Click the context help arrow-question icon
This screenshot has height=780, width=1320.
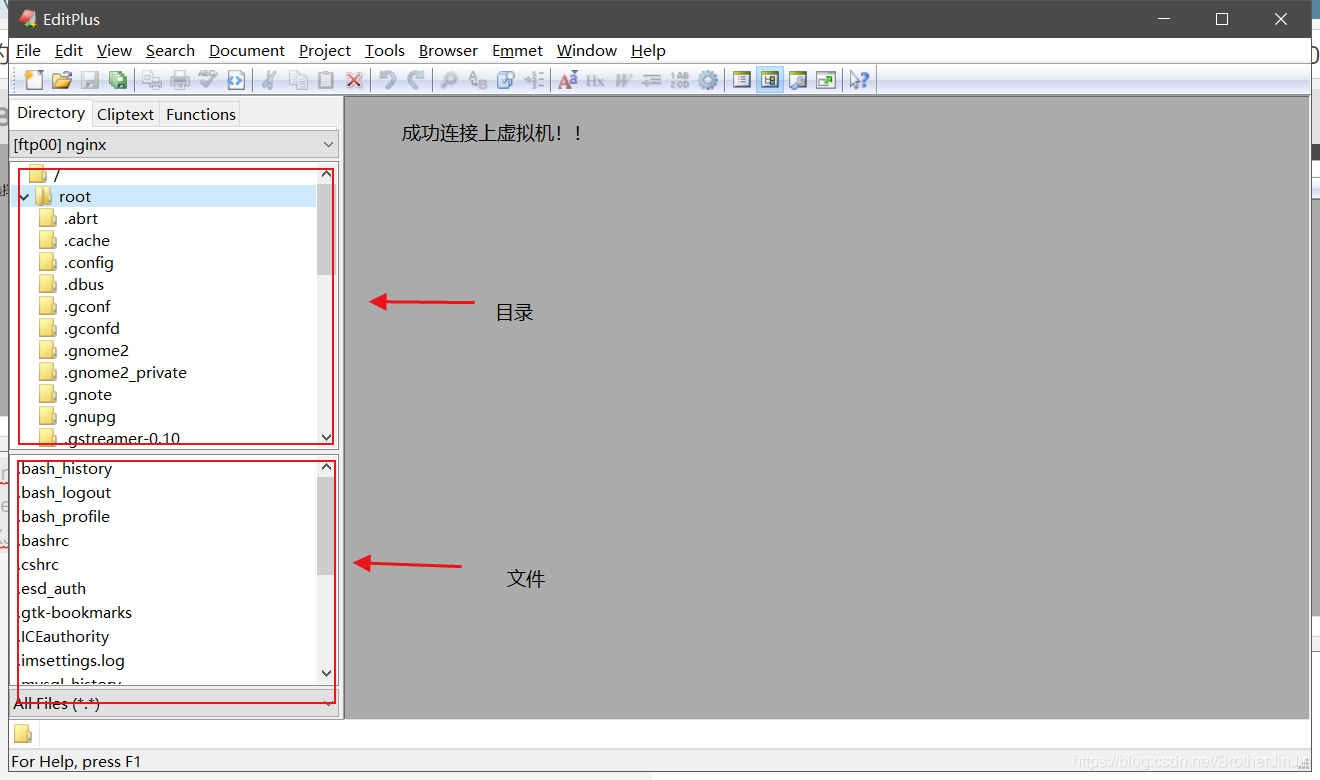tap(859, 80)
